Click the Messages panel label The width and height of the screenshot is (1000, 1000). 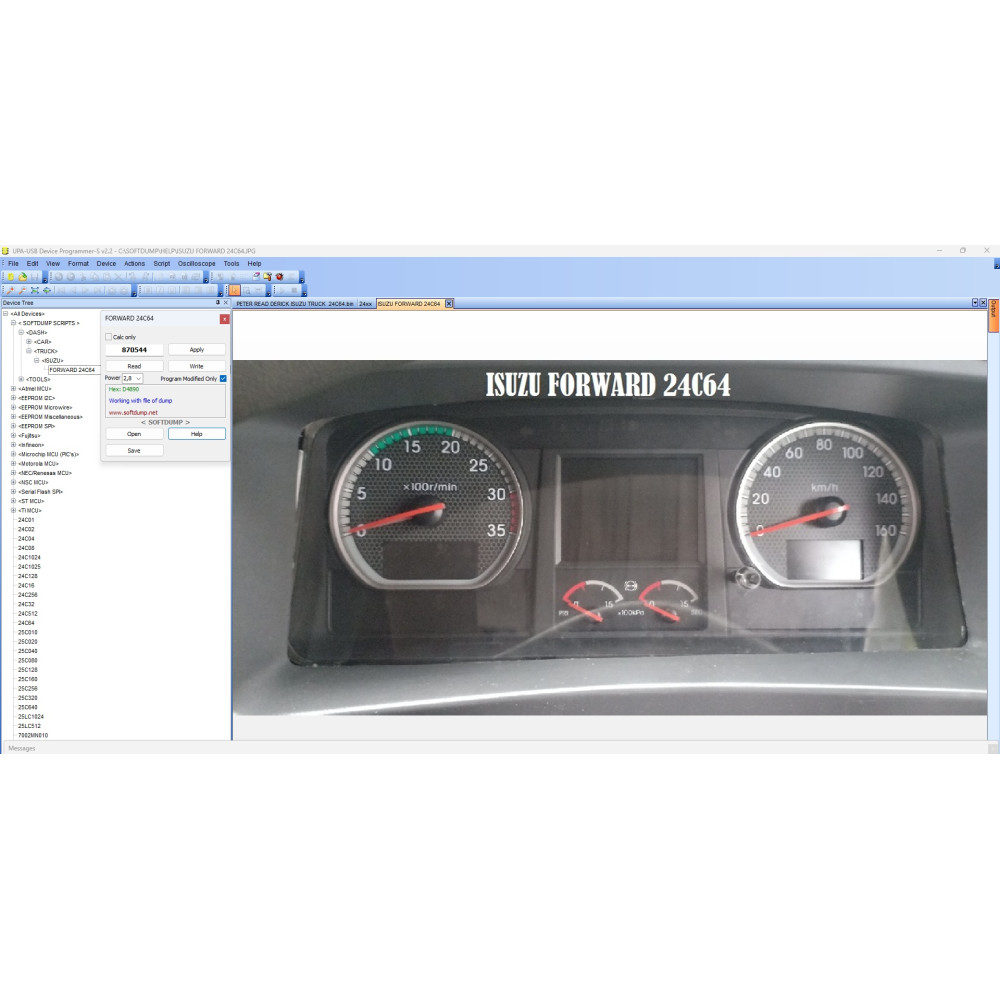coord(22,748)
